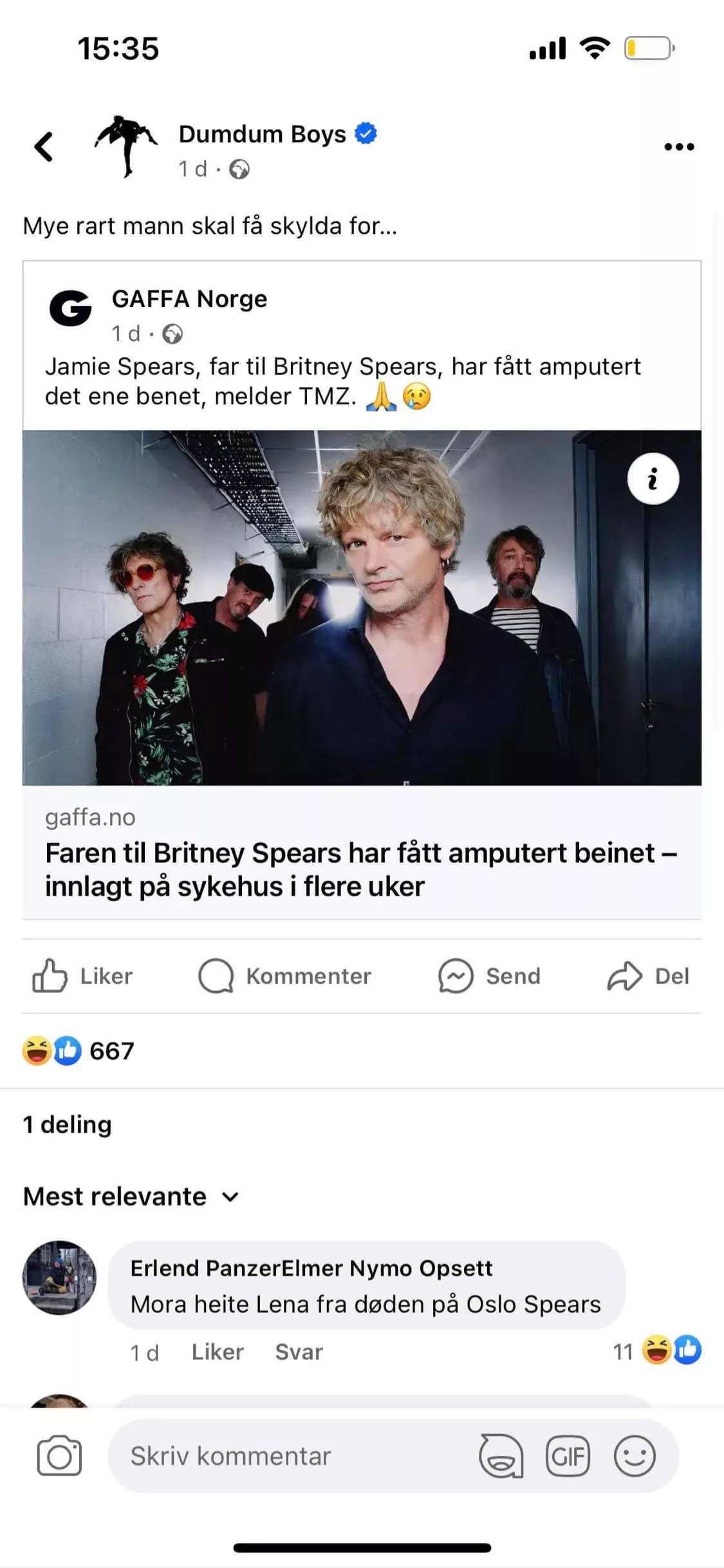The image size is (724, 1568).
Task: Like Erlend's comment via Liker
Action: click(218, 1352)
